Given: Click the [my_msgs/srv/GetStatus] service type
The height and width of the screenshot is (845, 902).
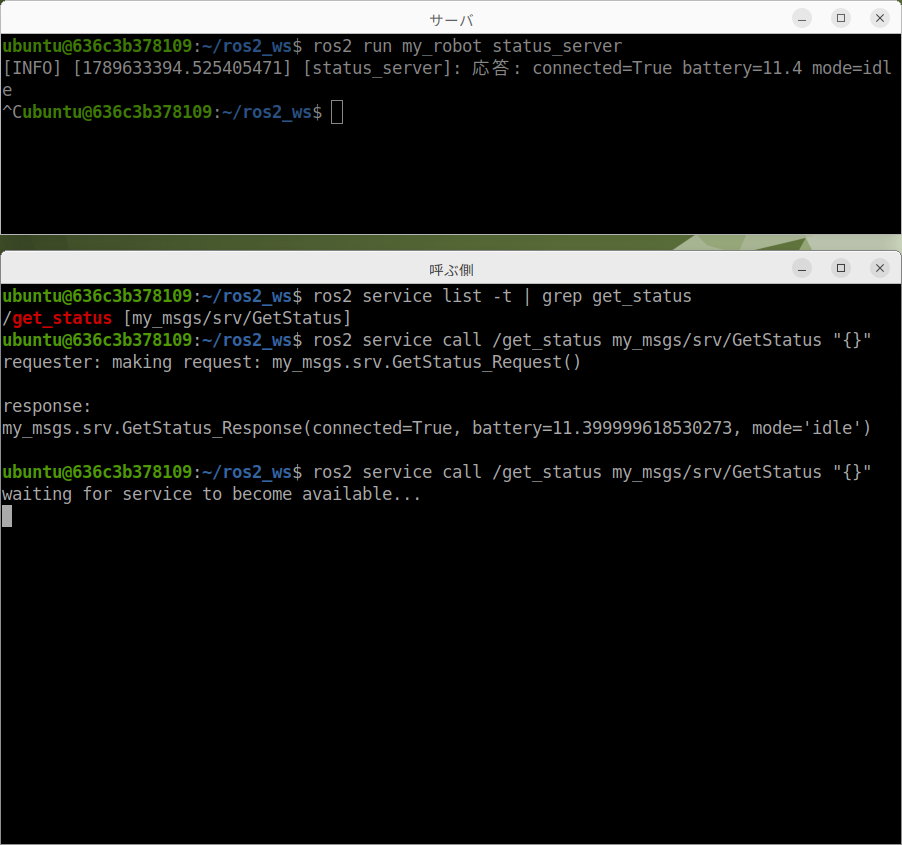Looking at the screenshot, I should click(x=237, y=318).
